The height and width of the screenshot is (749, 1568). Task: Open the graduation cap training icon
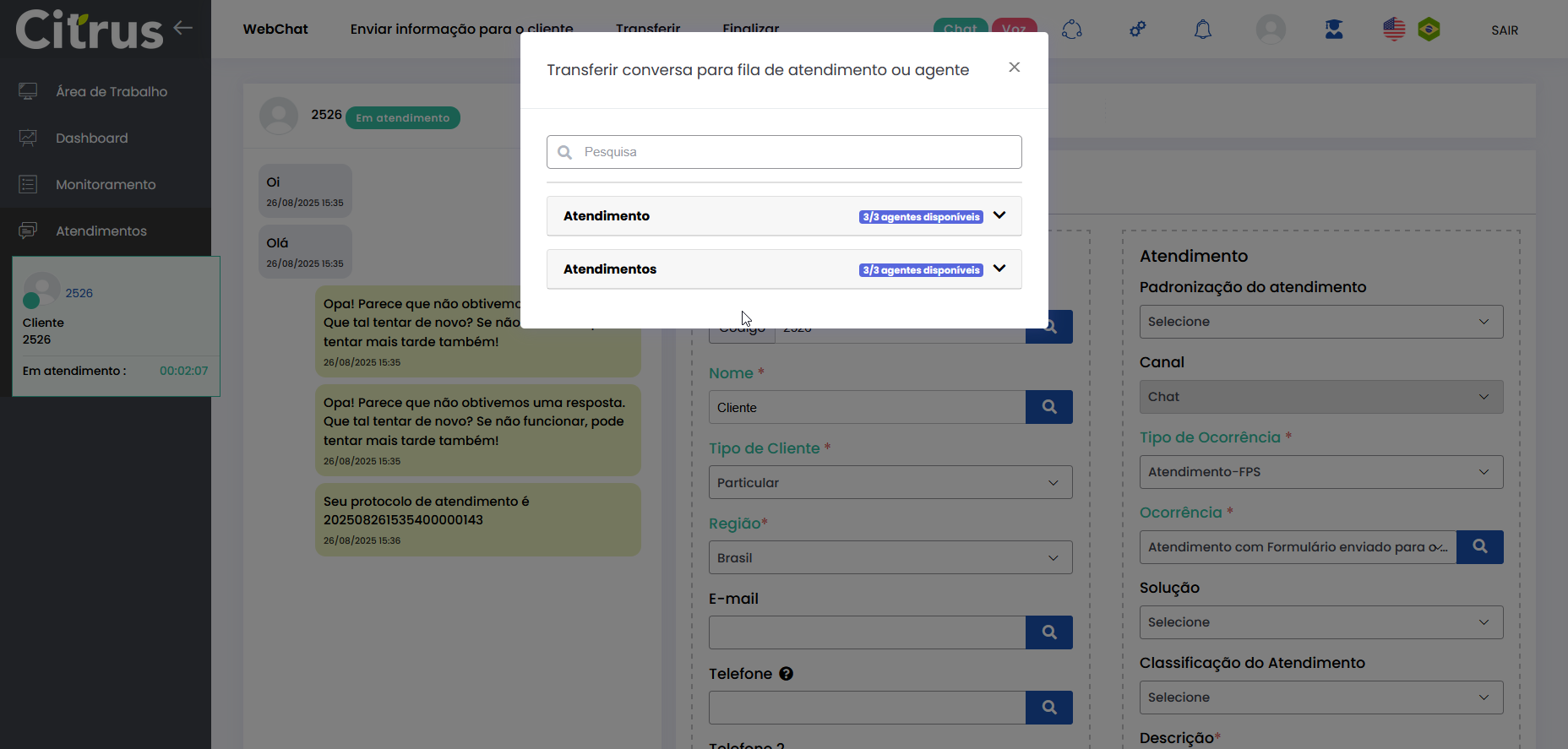coord(1333,30)
